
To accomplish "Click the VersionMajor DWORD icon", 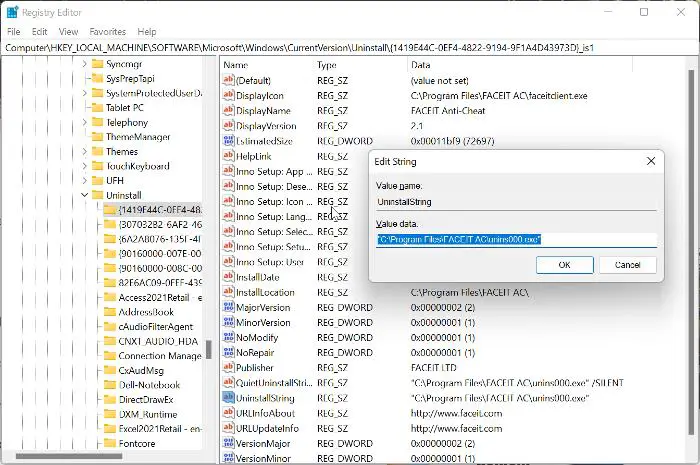I will (228, 444).
